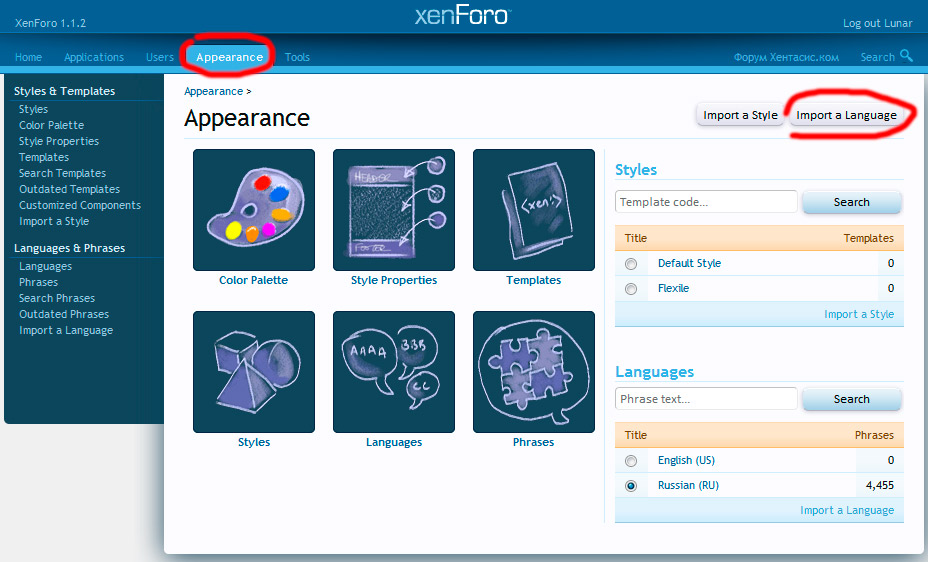Open Customized Components in the sidebar

point(80,205)
